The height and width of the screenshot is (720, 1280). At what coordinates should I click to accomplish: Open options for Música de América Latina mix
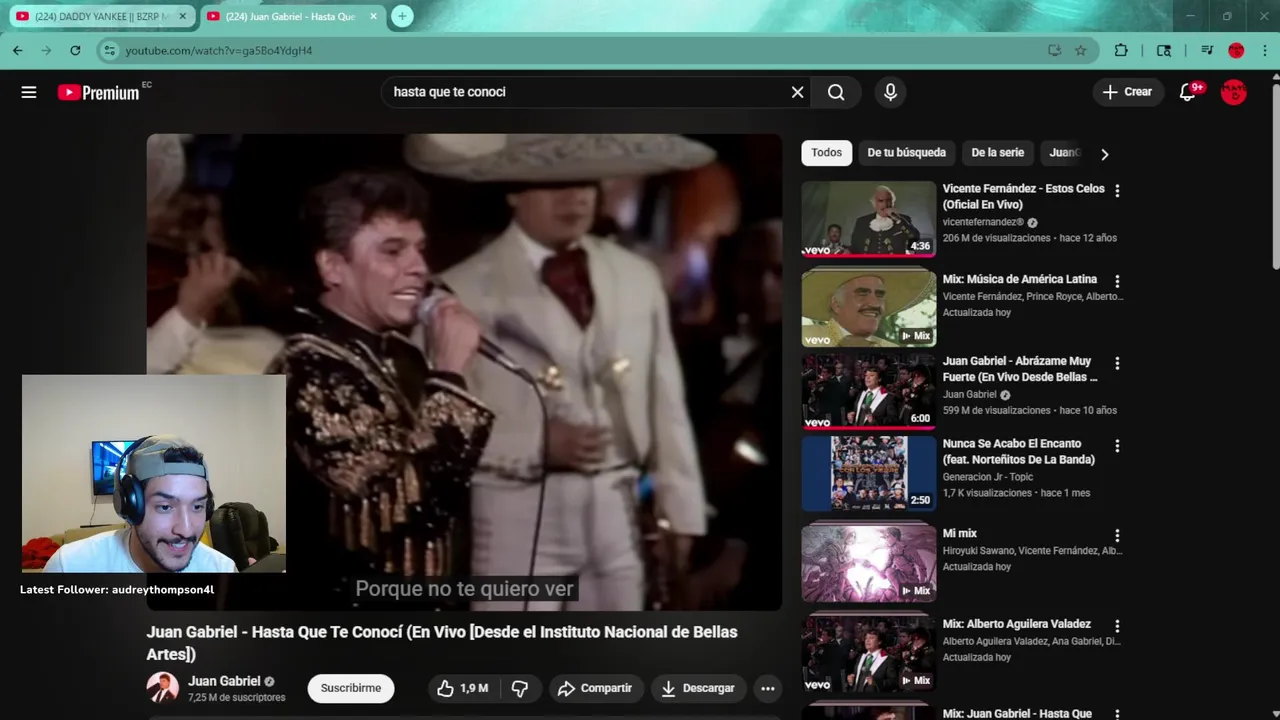tap(1117, 282)
